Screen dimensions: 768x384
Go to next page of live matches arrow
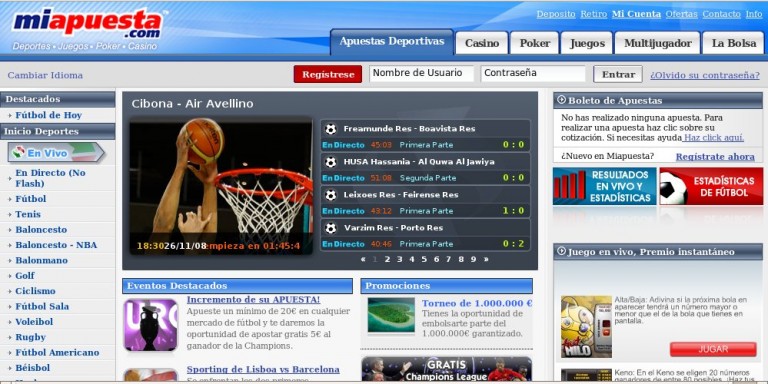click(x=486, y=259)
